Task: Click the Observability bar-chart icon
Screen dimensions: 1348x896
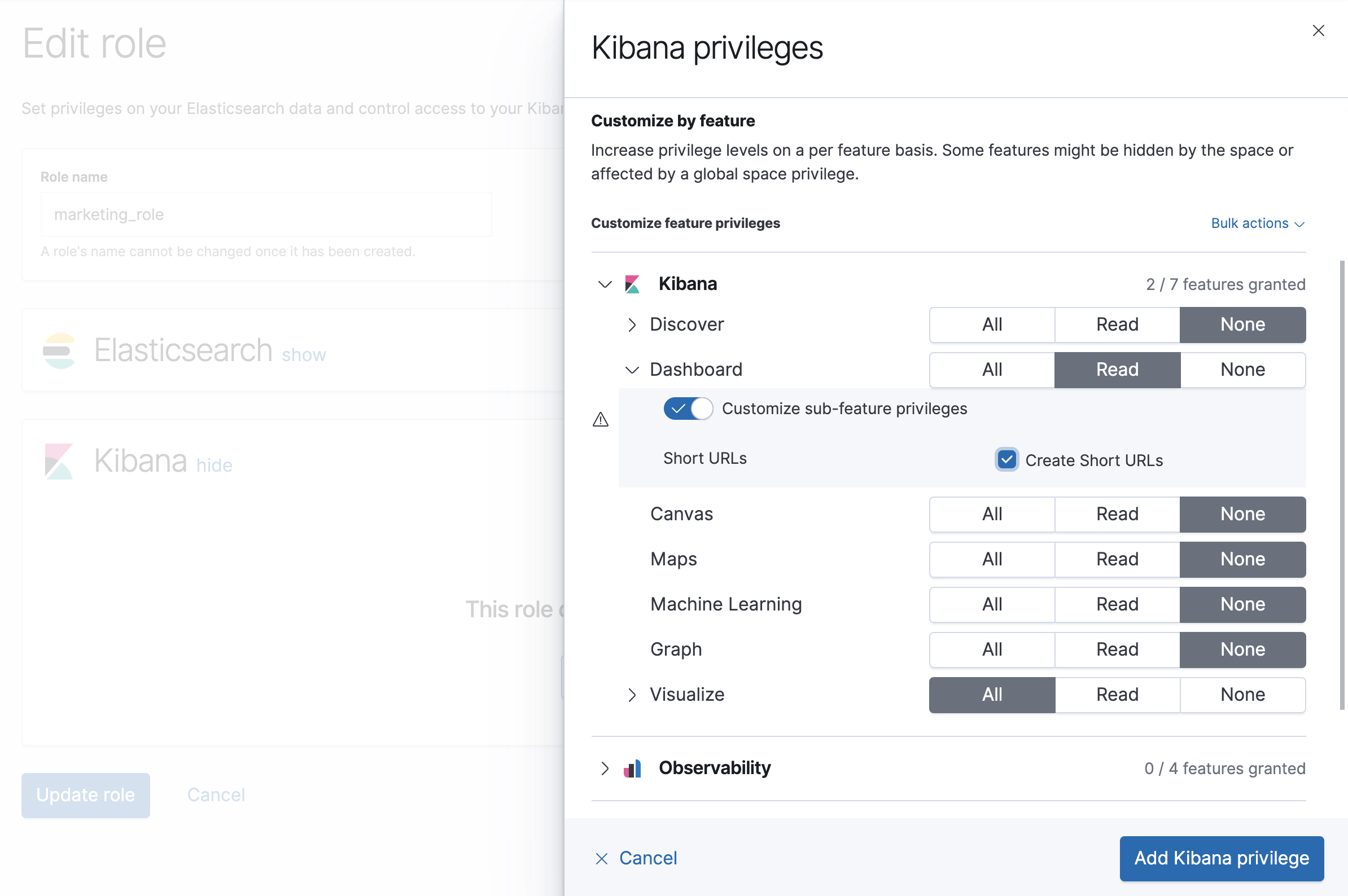Action: pos(633,768)
